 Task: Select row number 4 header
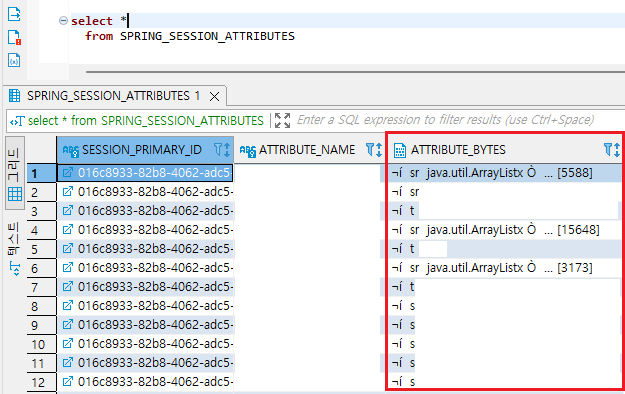click(41, 230)
